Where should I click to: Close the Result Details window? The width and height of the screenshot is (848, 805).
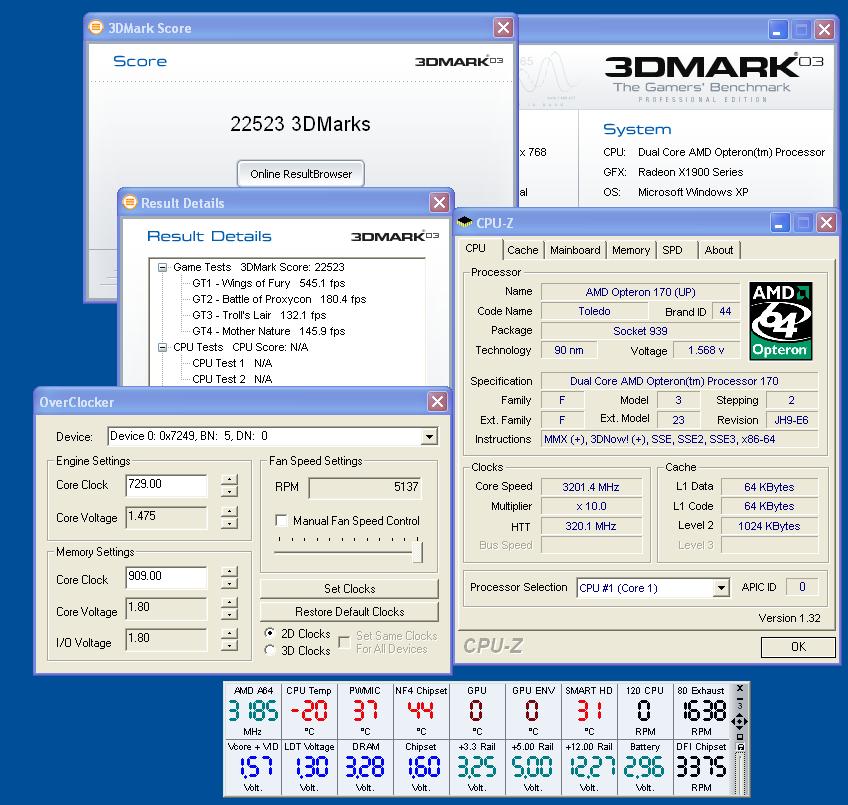click(439, 203)
